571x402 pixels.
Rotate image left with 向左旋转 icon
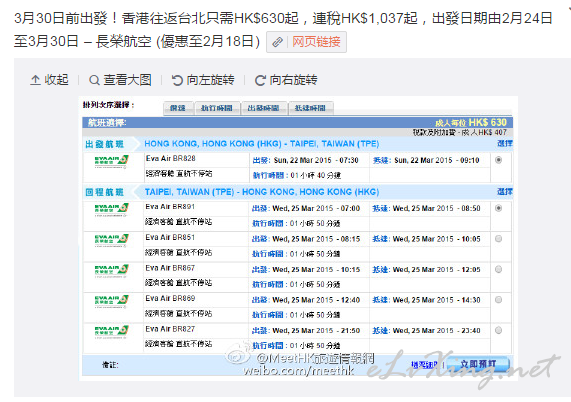tap(177, 80)
